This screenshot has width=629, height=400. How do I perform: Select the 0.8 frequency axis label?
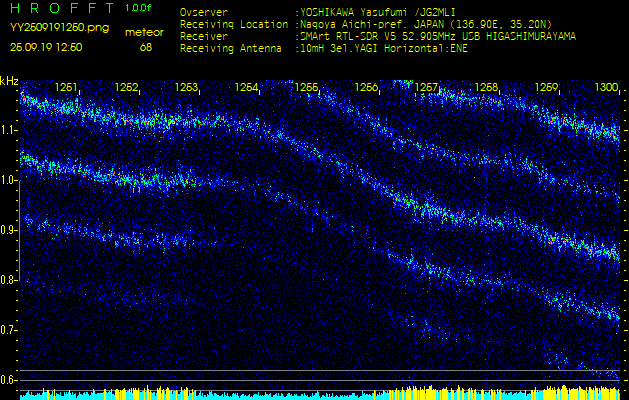click(x=9, y=280)
